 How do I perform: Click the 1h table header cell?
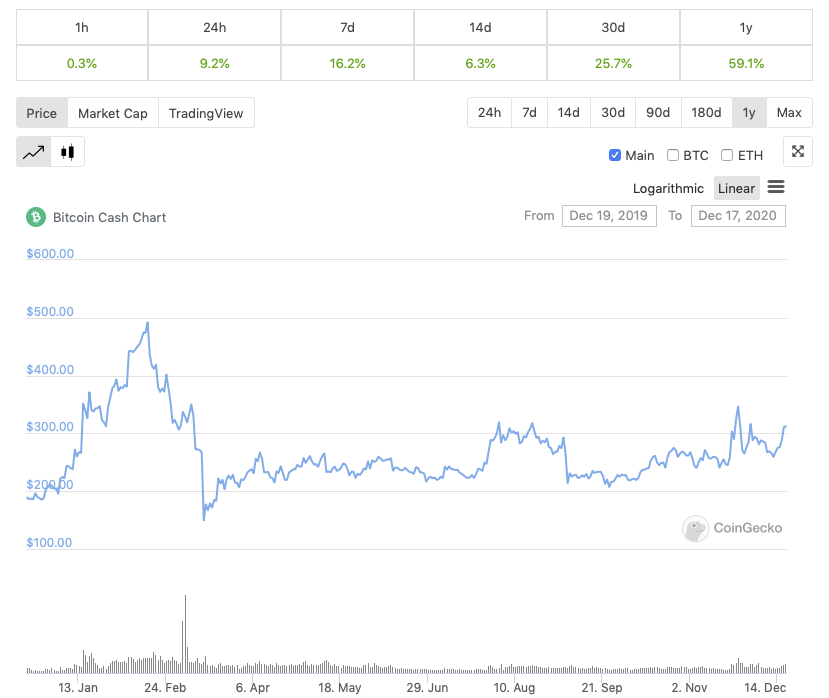(x=82, y=27)
